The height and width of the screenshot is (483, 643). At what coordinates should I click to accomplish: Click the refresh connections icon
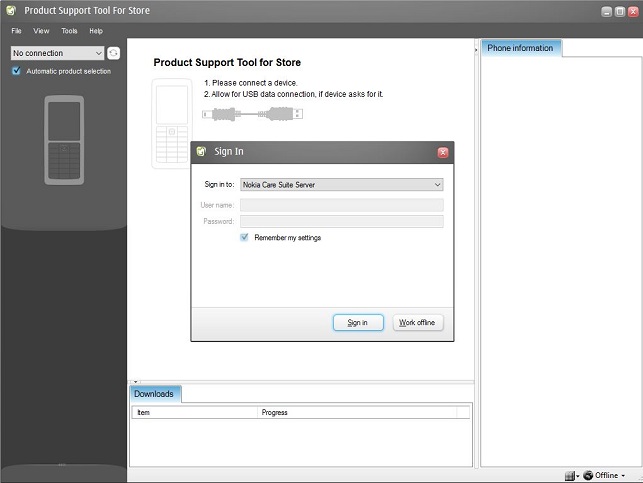pyautogui.click(x=114, y=53)
